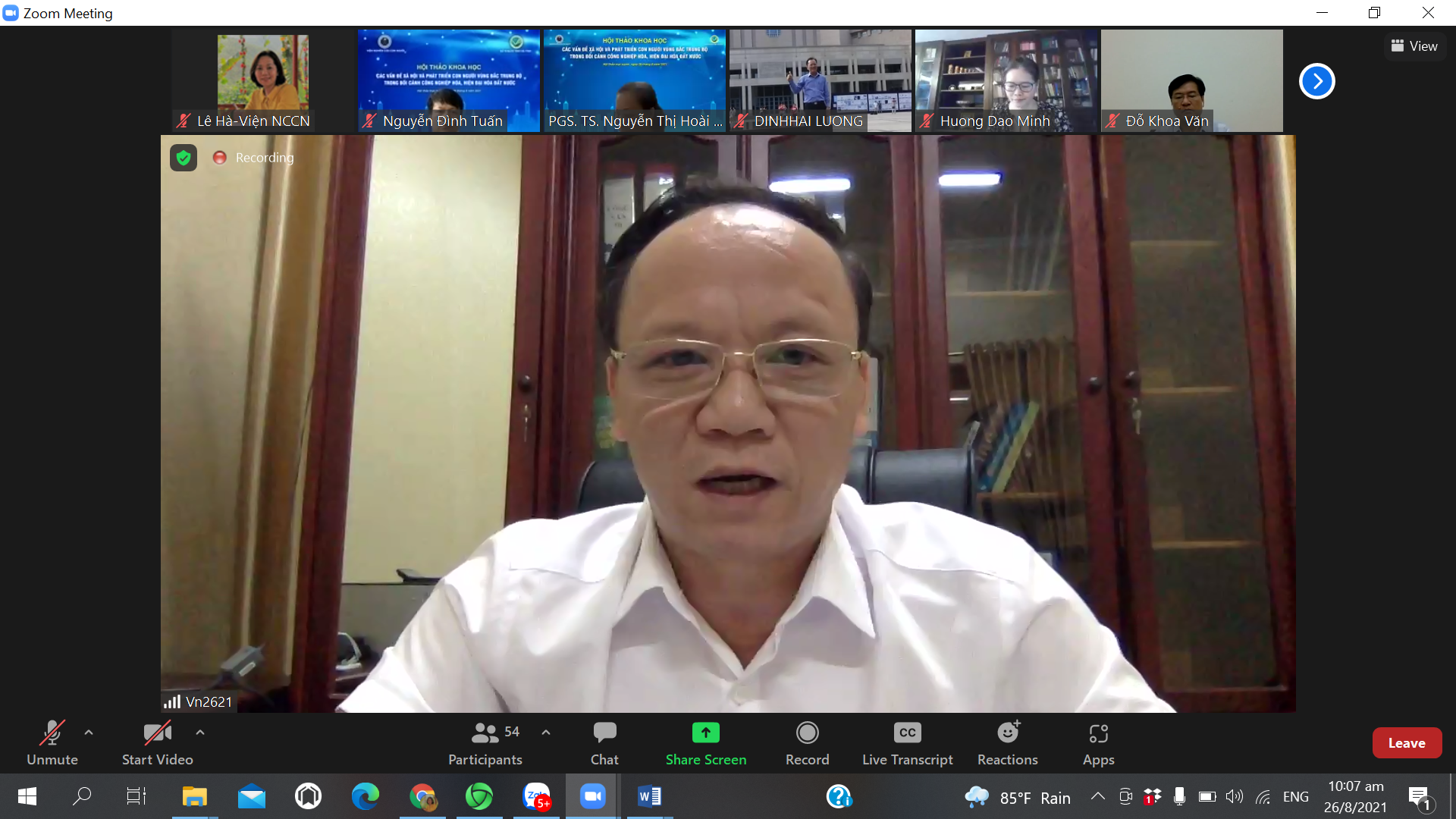Show next page of participant thumbnails
1456x819 pixels.
tap(1316, 81)
